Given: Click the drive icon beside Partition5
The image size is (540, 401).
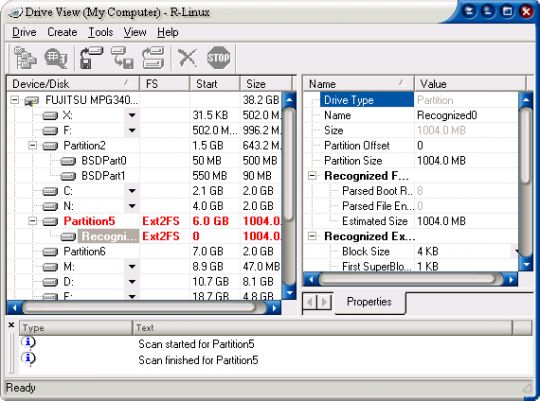Looking at the screenshot, I should 50,222.
